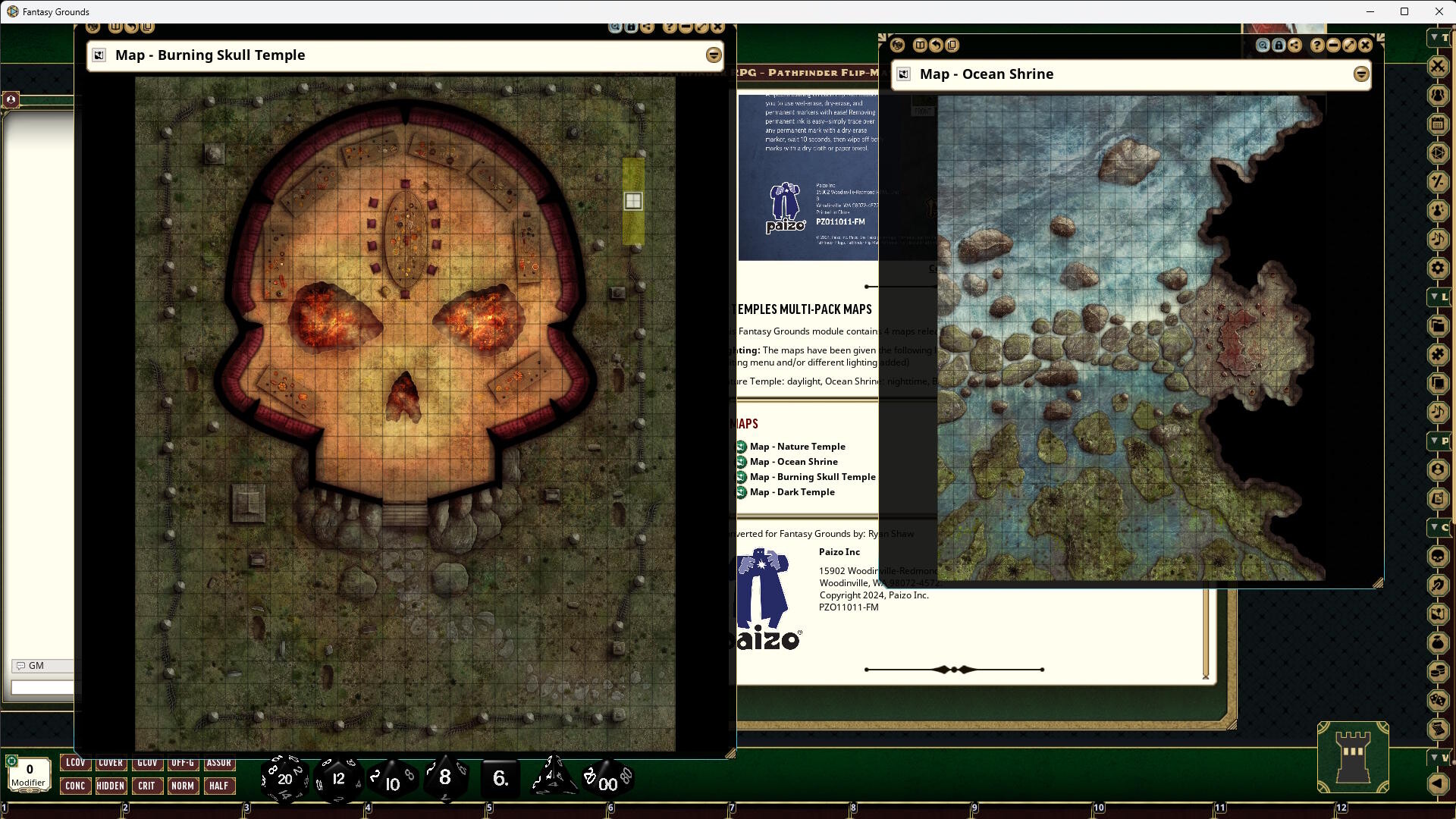Toggle lock on Ocean Shrine map

pos(1279,45)
